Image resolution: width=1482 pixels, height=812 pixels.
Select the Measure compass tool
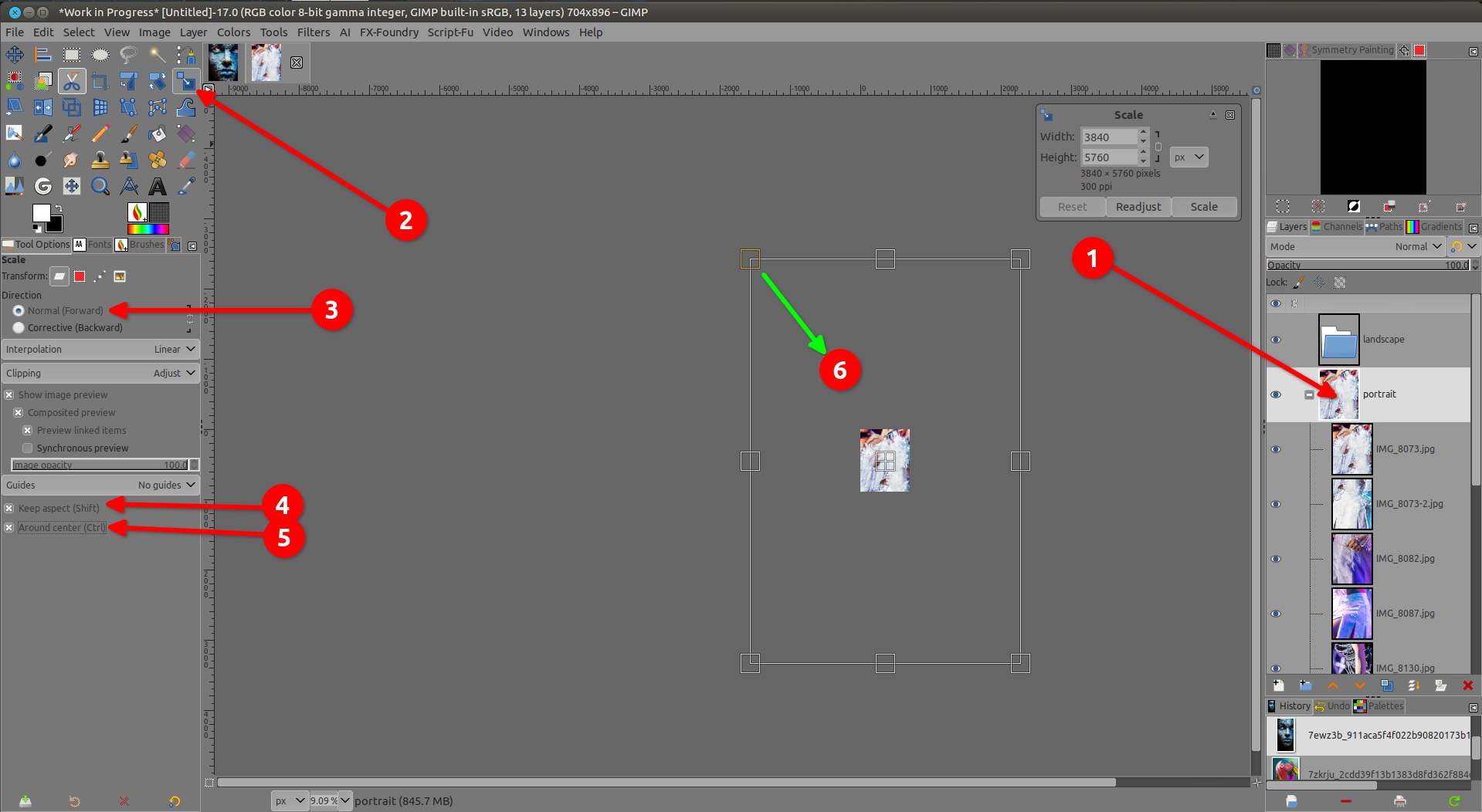click(129, 186)
